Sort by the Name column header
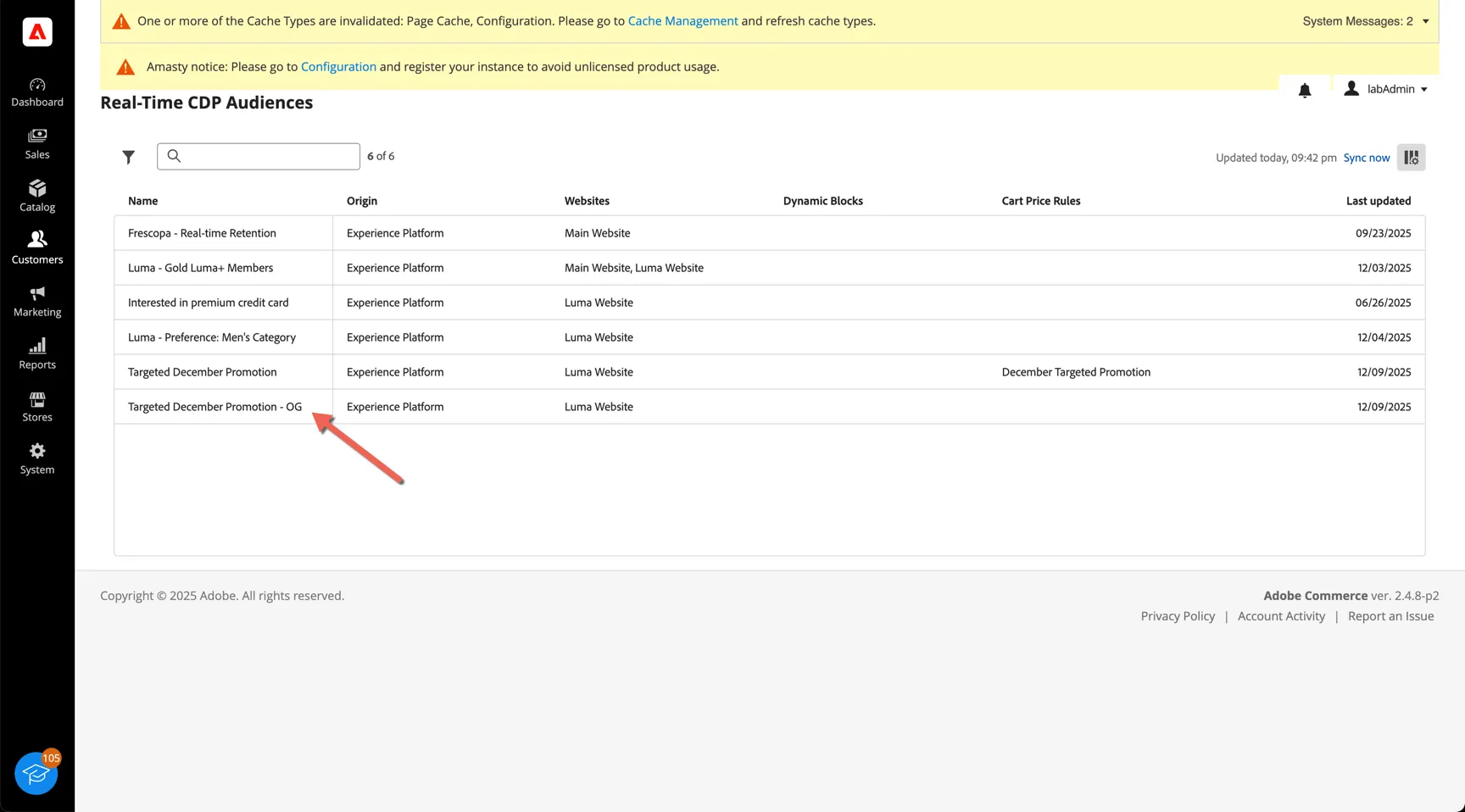The image size is (1465, 812). coord(142,201)
